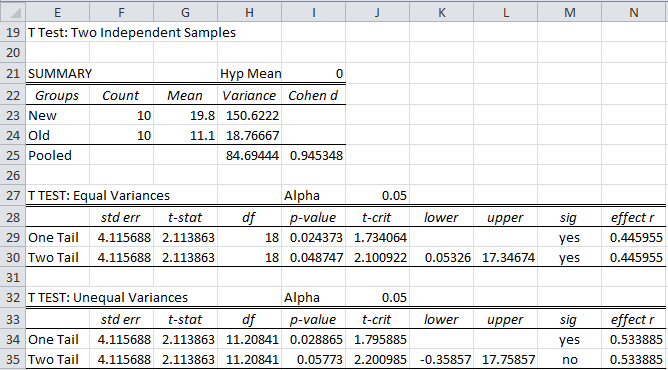Select row 19 header
668x370 pixels.
[x=13, y=32]
